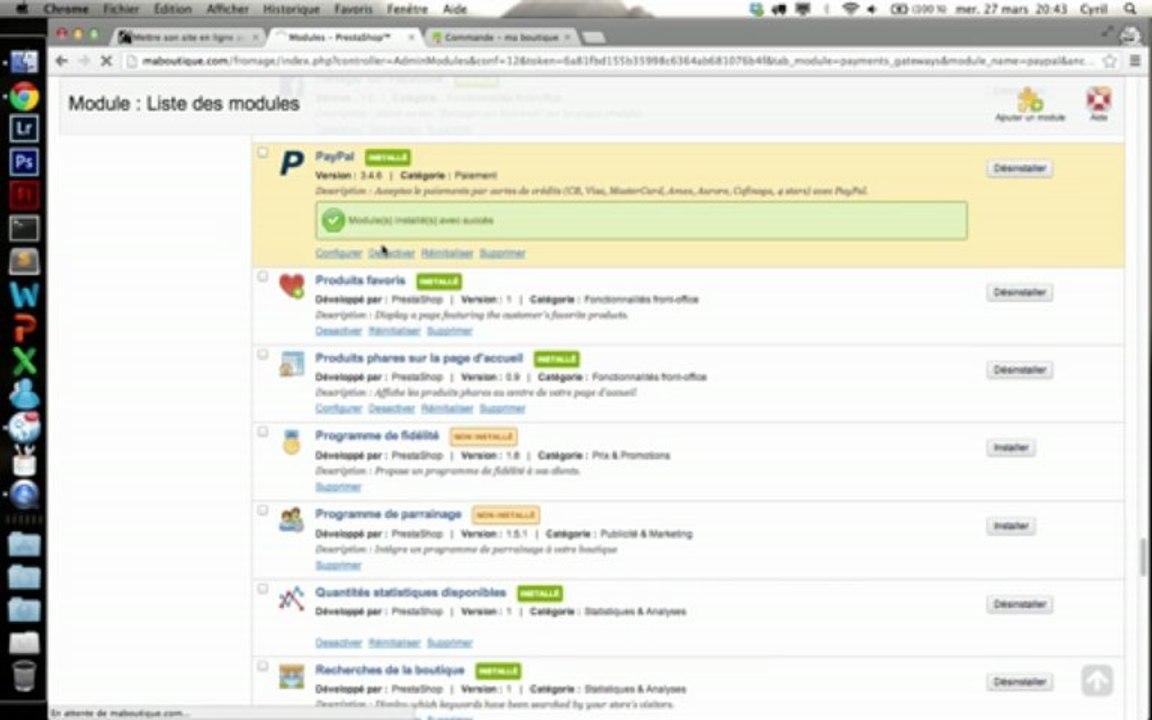
Task: Click the Configurer link under PayPal
Action: coord(339,253)
